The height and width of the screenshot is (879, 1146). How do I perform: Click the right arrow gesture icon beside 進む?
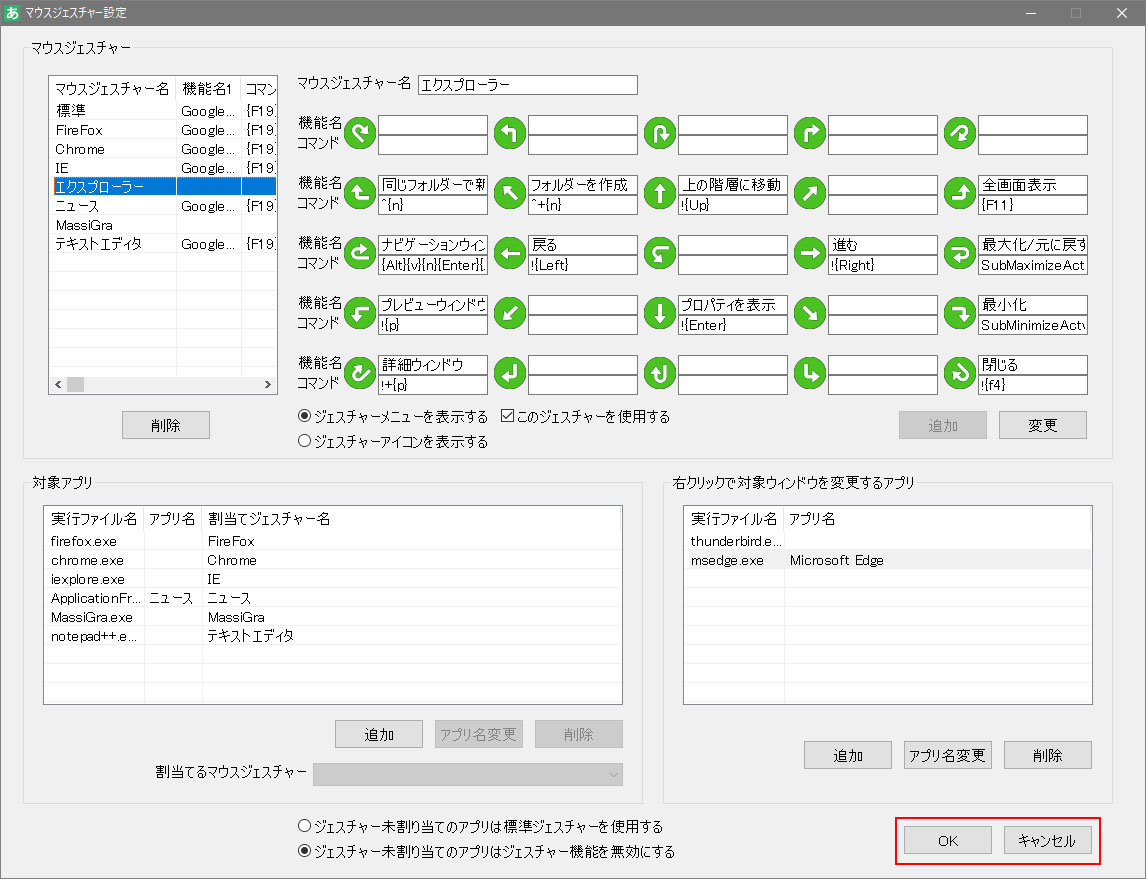(x=809, y=254)
